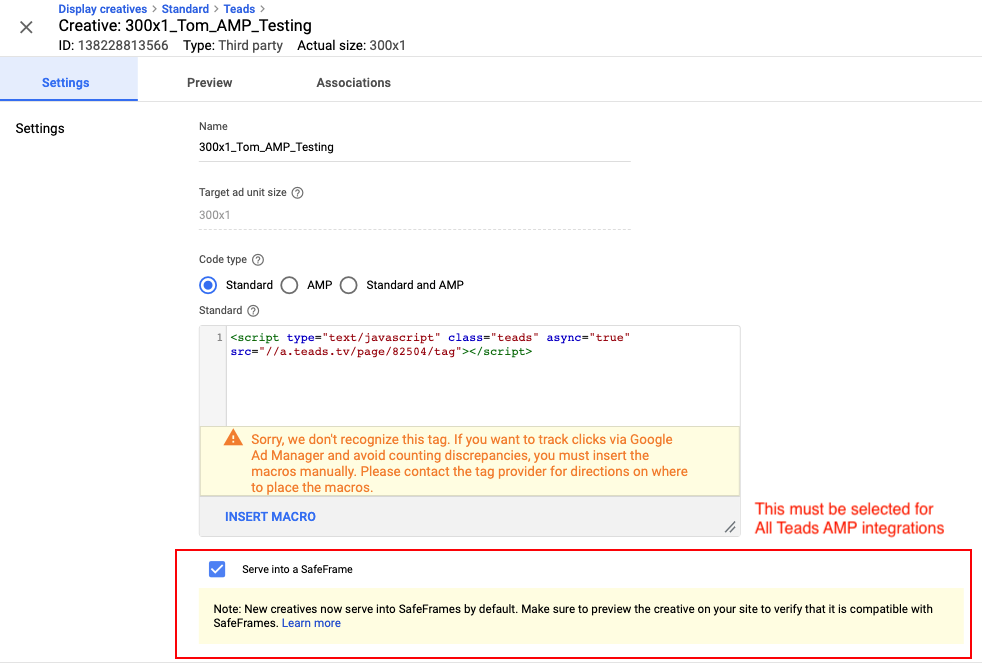Click into the Name input field
The height and width of the screenshot is (671, 982).
click(x=415, y=147)
